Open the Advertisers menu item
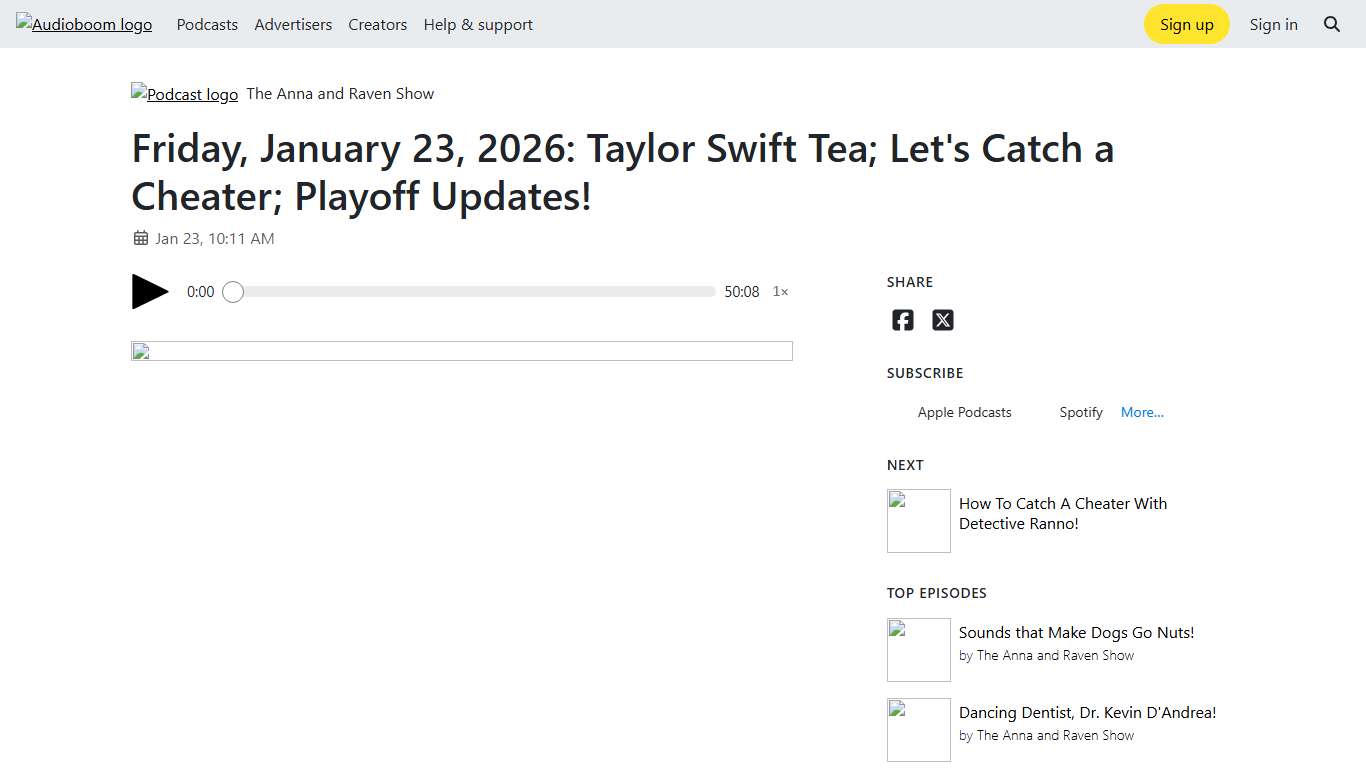 tap(293, 24)
